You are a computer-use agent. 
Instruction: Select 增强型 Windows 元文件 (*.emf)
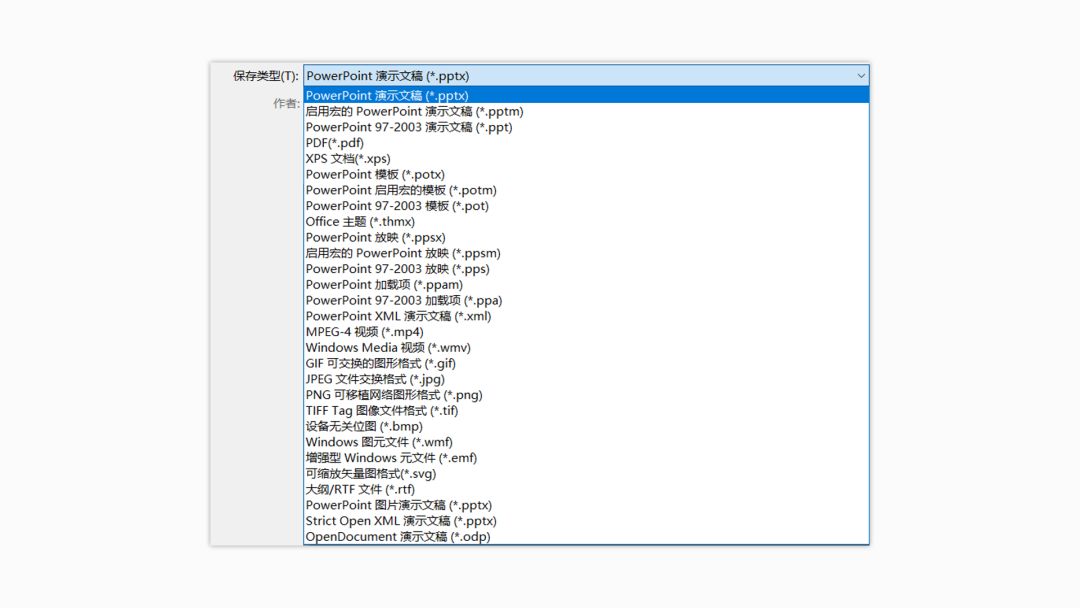(586, 459)
